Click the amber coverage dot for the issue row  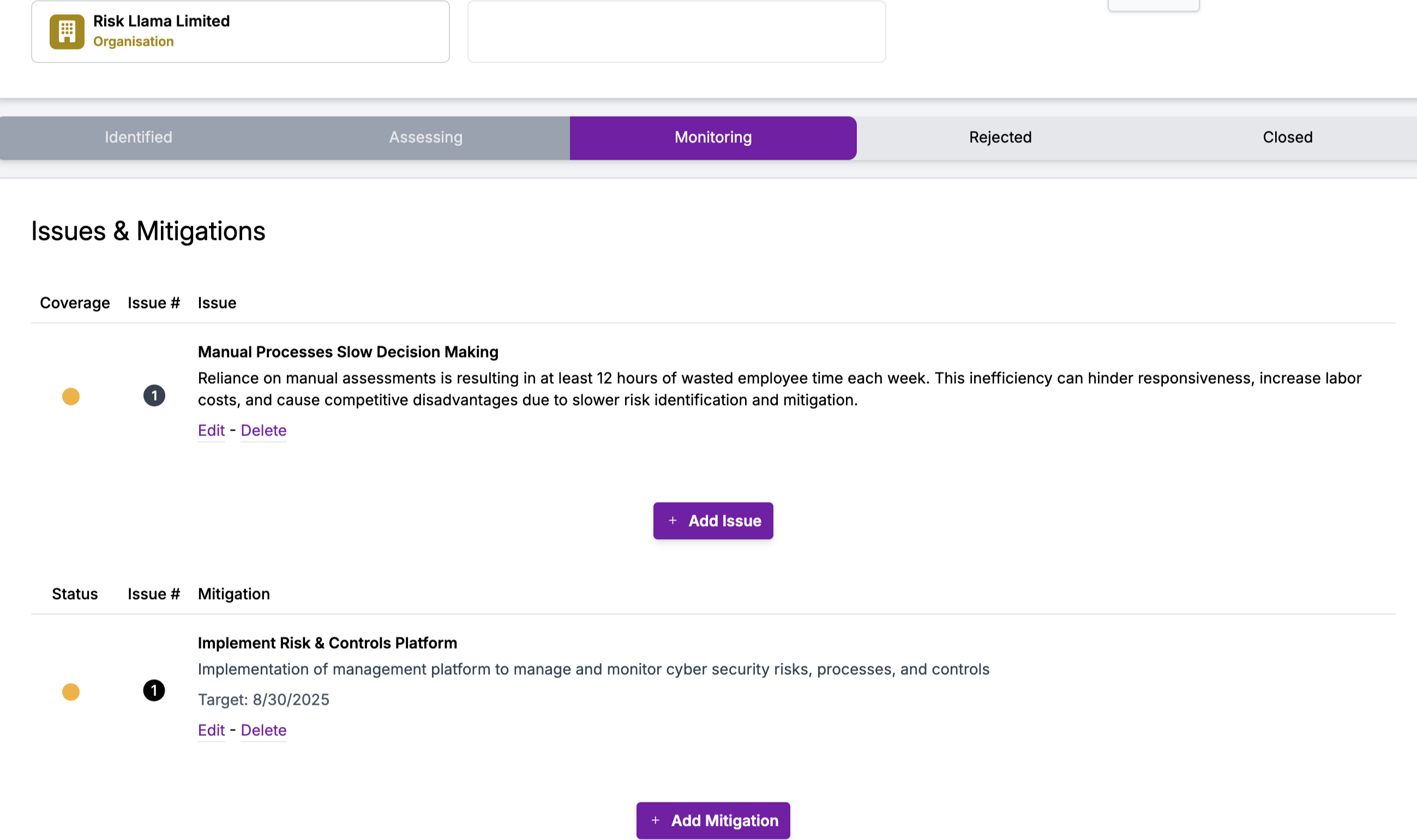click(x=71, y=396)
